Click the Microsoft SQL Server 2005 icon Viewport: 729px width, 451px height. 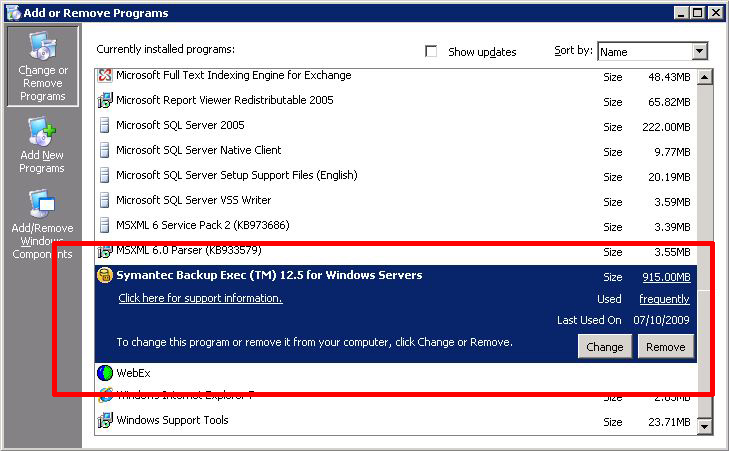click(105, 125)
